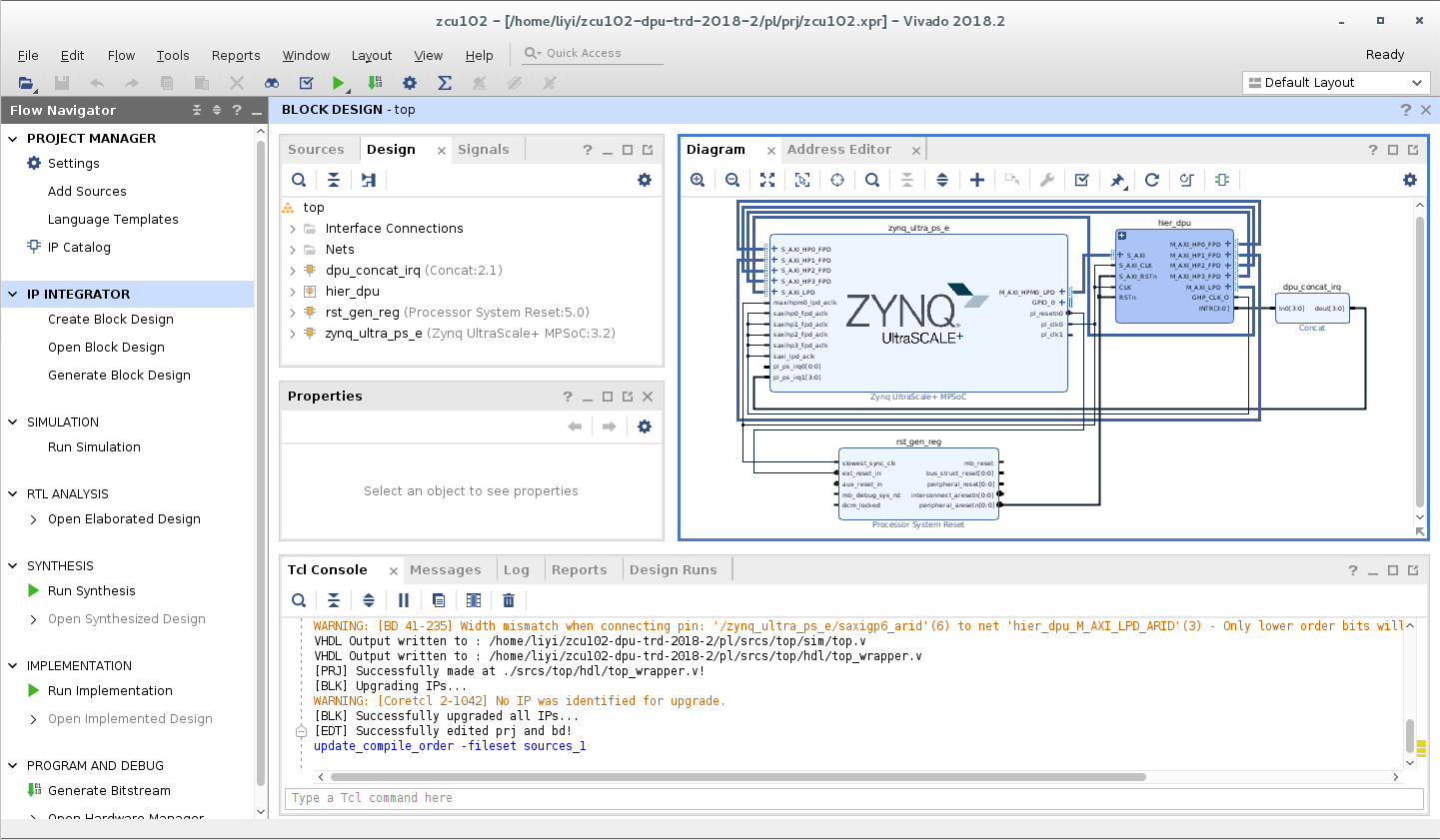The height and width of the screenshot is (840, 1440).
Task: Switch to the Sources tab
Action: [316, 150]
